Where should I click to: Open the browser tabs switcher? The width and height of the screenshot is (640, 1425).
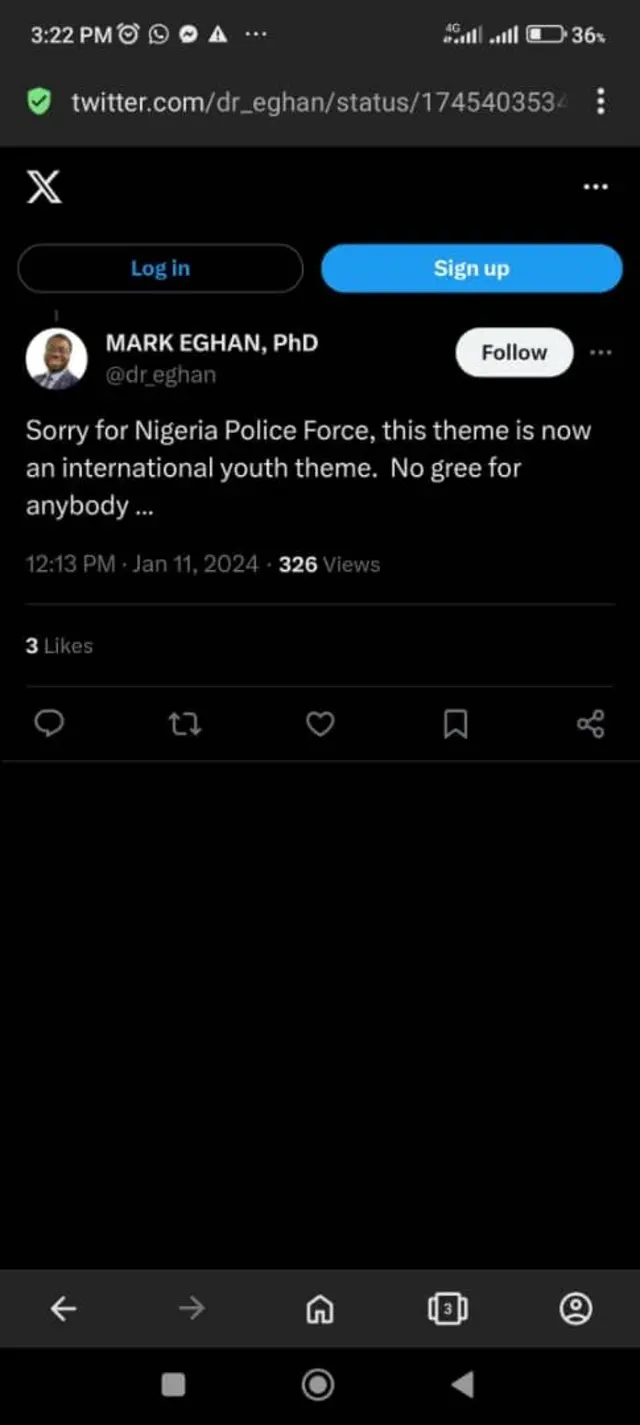[x=447, y=1308]
